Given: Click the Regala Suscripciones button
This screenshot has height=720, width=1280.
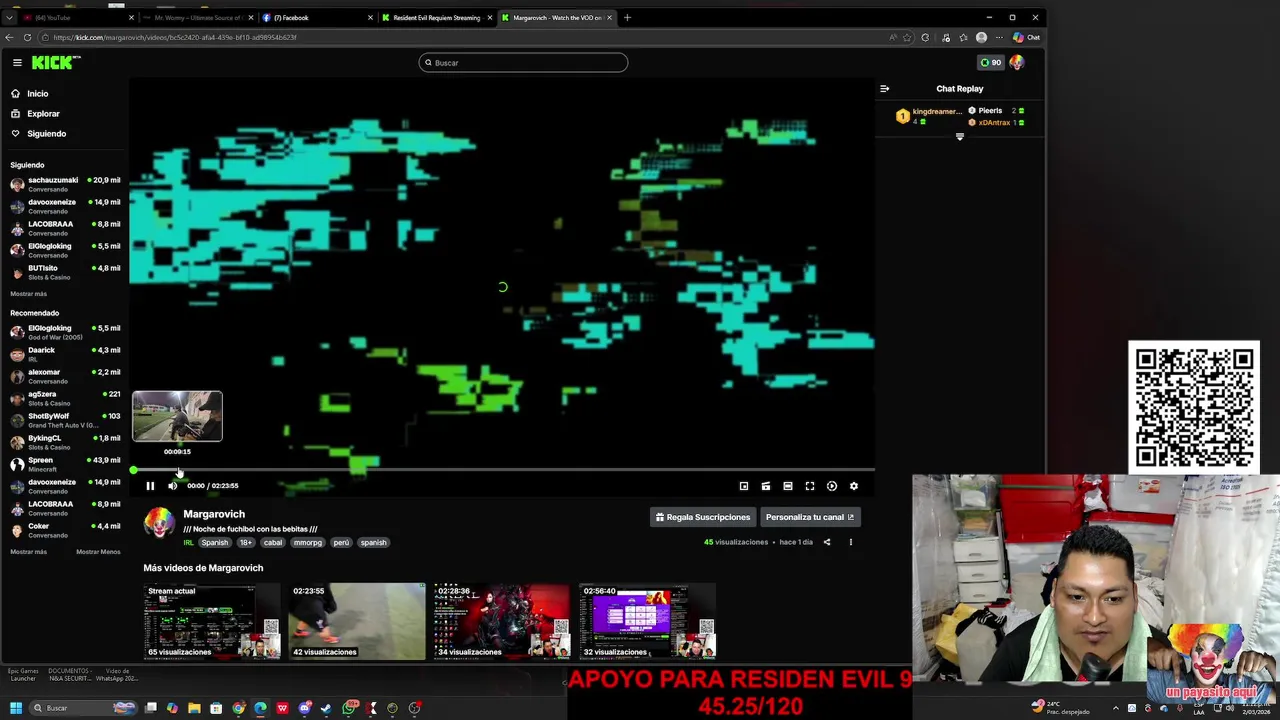Looking at the screenshot, I should (x=703, y=517).
